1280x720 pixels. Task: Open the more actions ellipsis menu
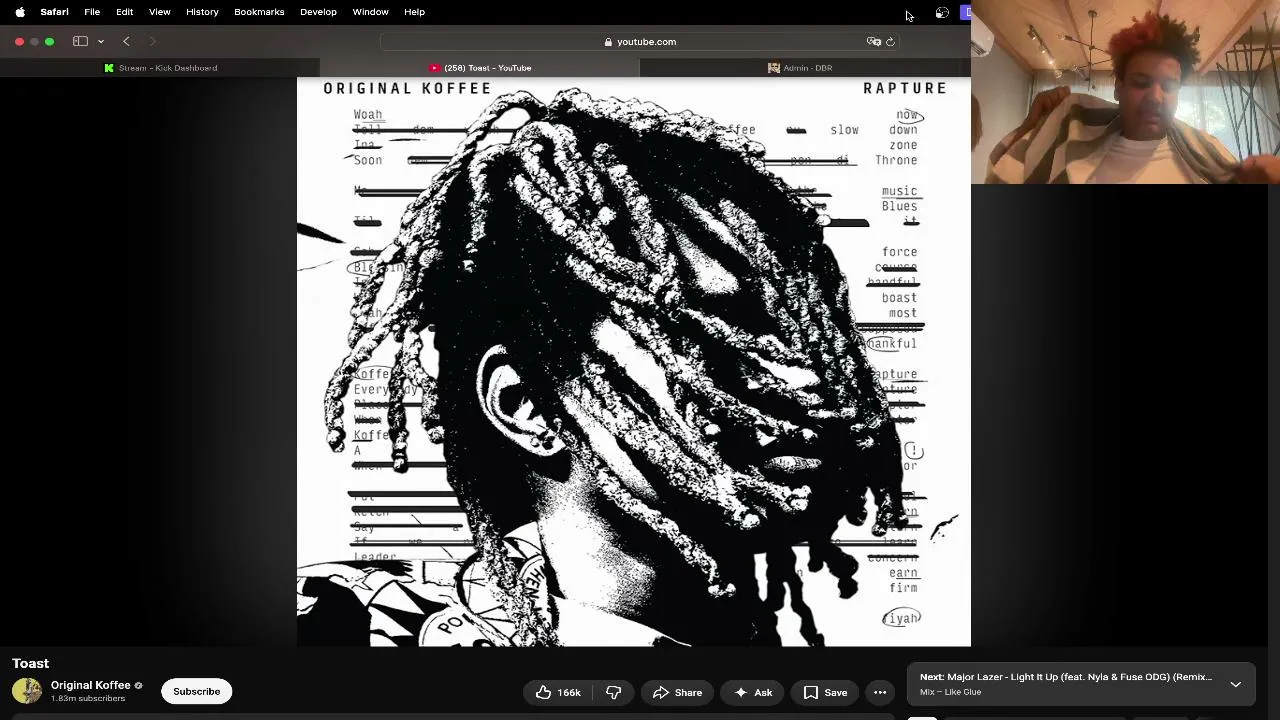(x=880, y=692)
